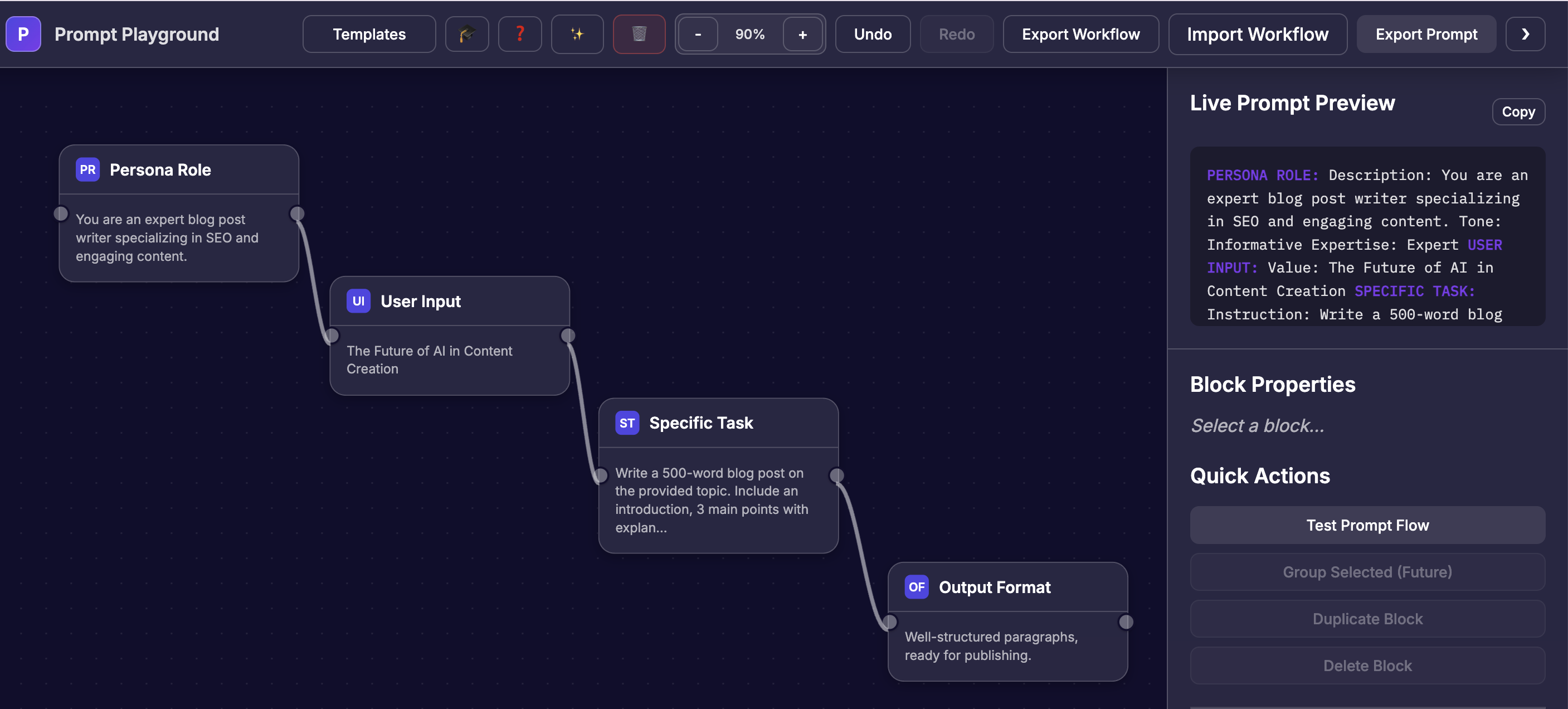
Task: Click the UI badge on User Input block
Action: coord(358,300)
